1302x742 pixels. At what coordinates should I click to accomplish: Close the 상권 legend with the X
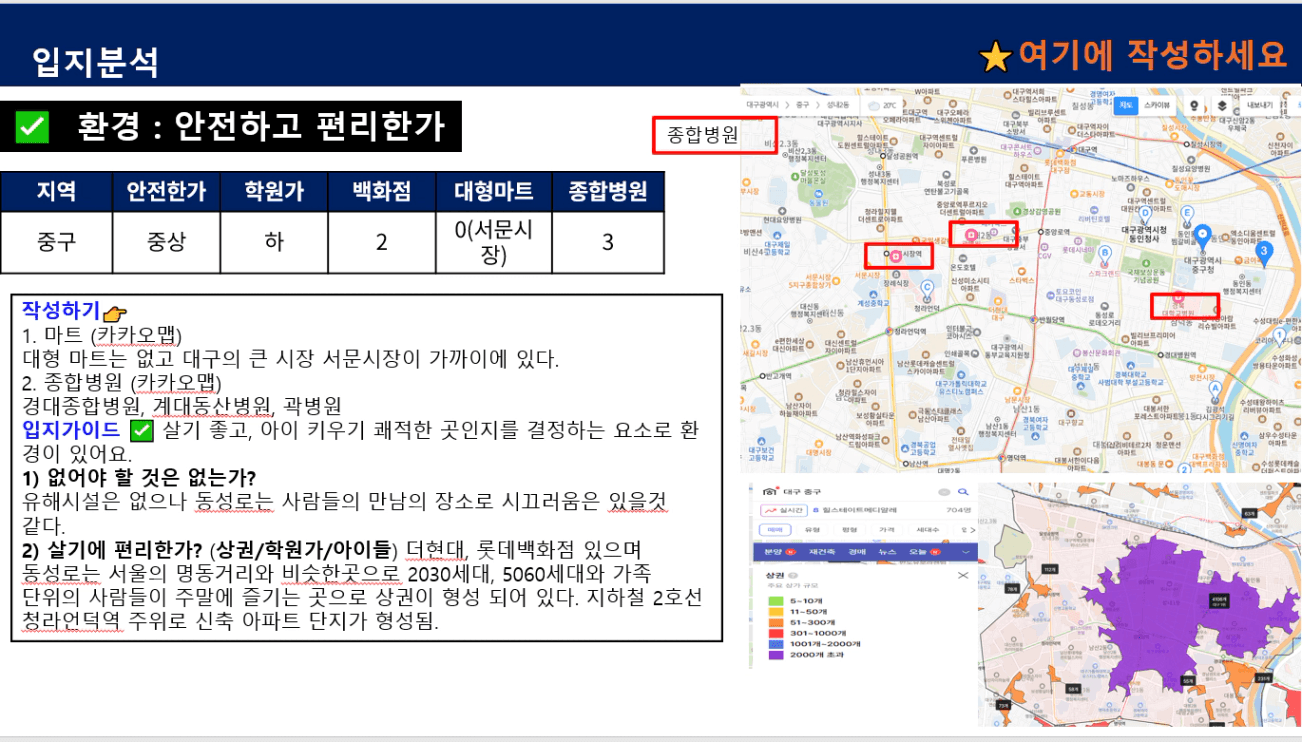[962, 575]
